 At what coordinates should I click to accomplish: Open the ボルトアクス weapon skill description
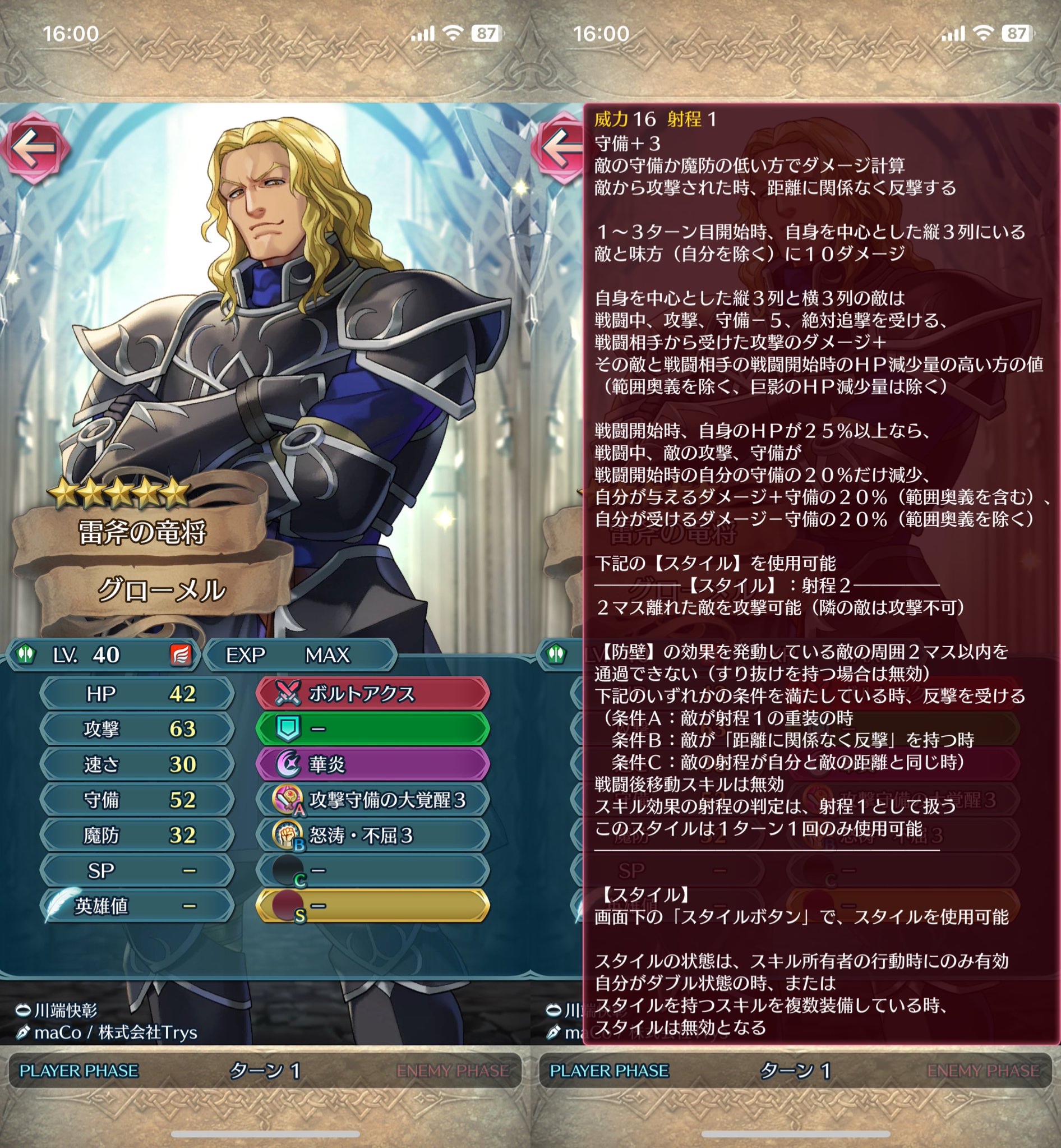(372, 694)
